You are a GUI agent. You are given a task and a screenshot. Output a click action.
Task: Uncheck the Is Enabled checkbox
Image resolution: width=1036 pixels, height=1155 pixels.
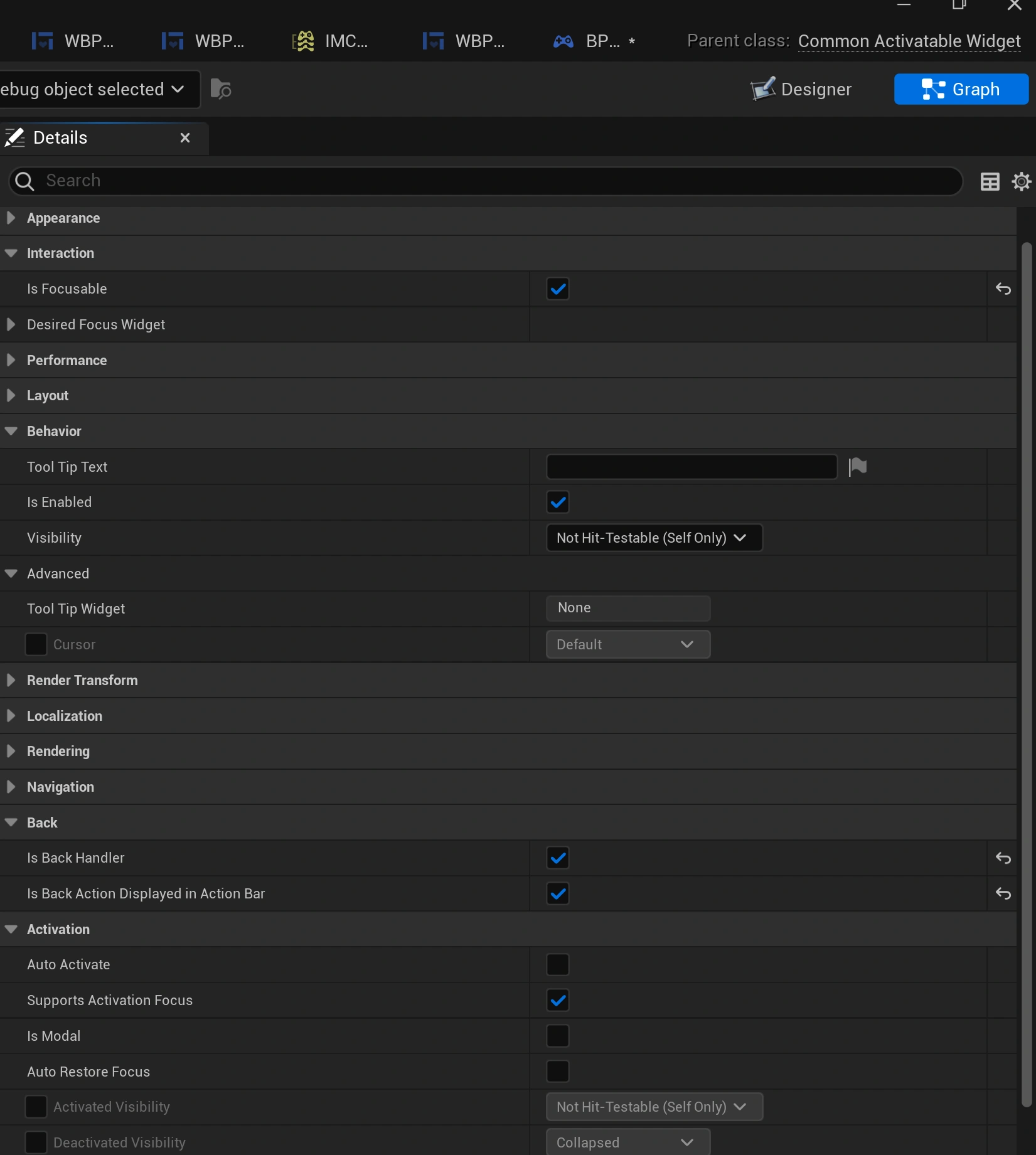pyautogui.click(x=557, y=503)
